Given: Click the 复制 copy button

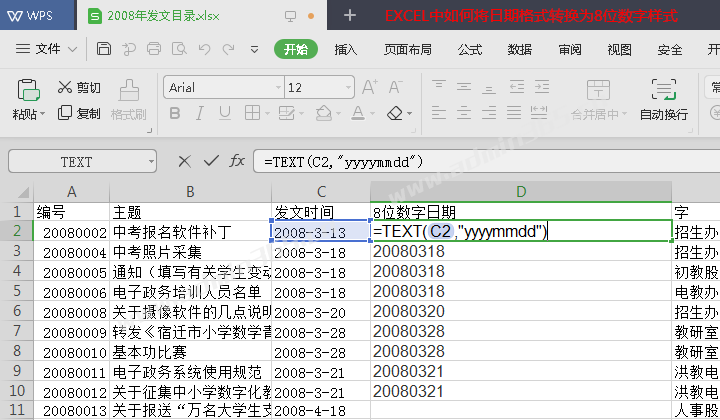Looking at the screenshot, I should click(79, 113).
